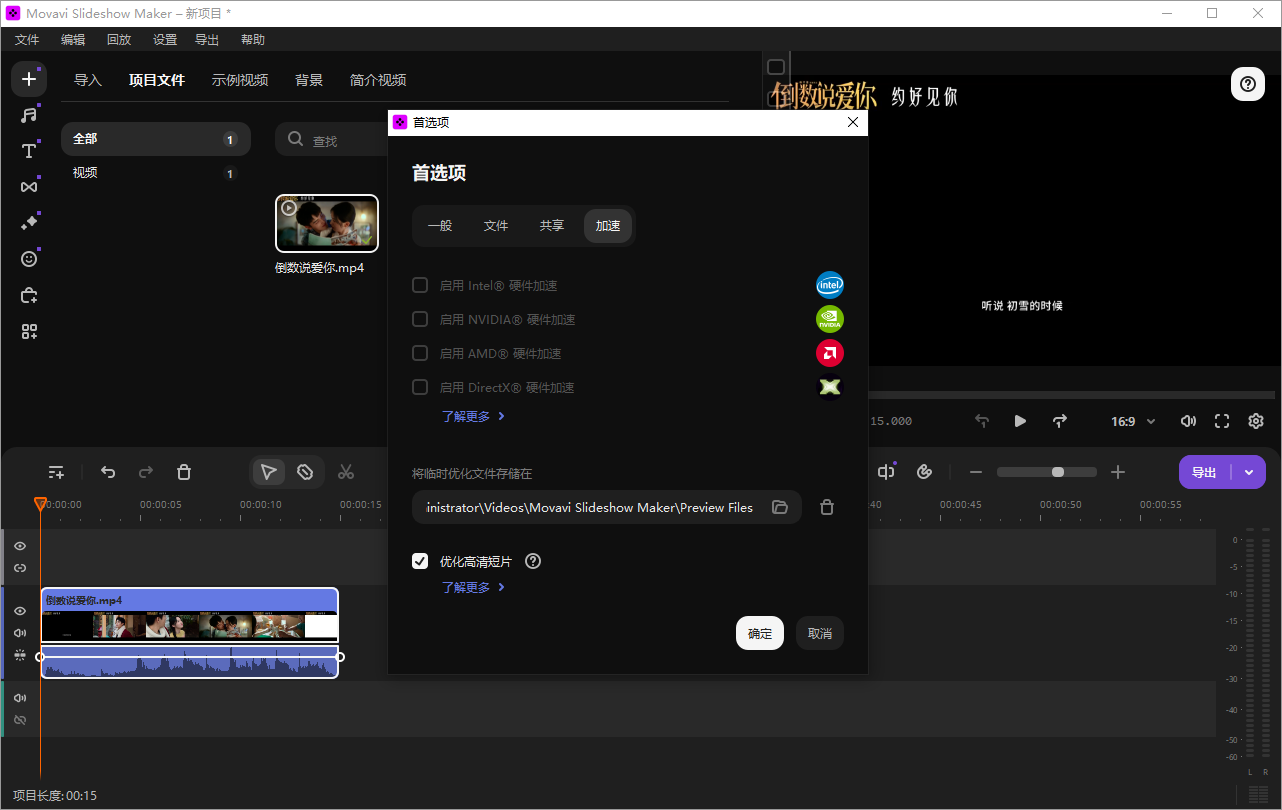Click 确定 to confirm preferences
1282x810 pixels.
point(760,633)
